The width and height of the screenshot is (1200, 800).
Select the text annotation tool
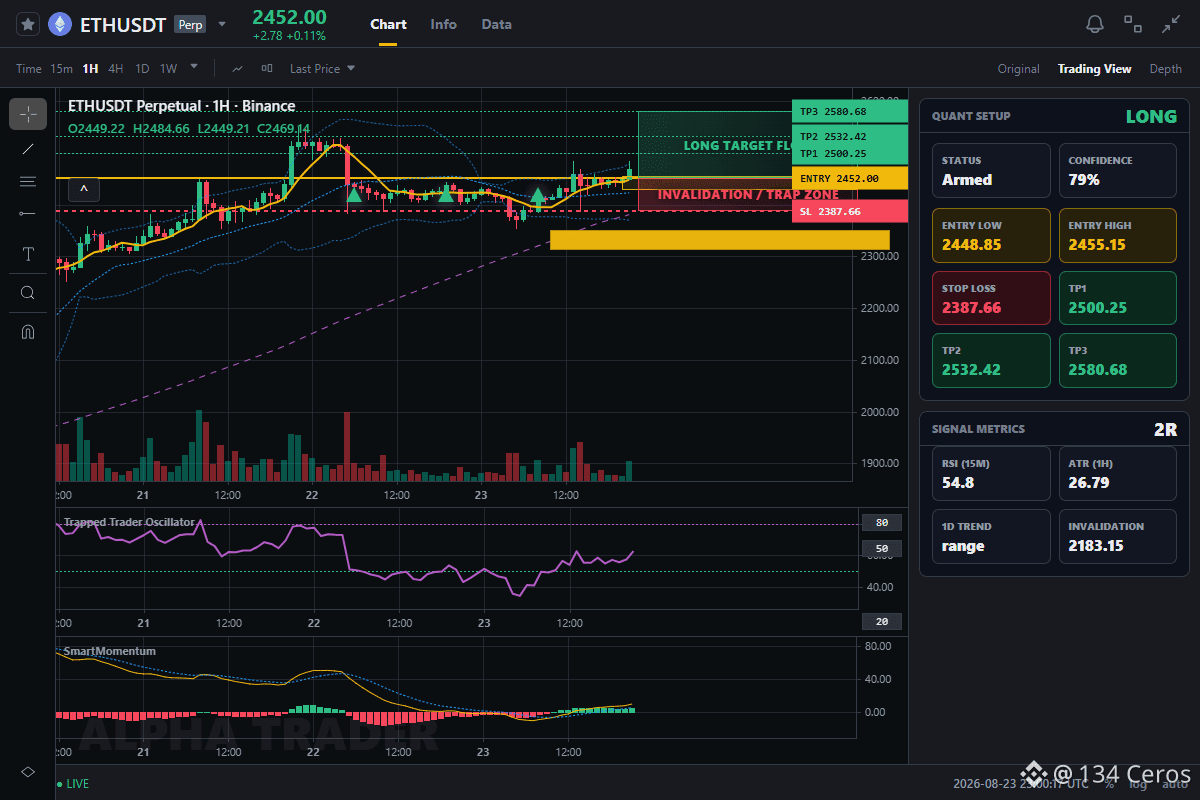click(x=28, y=254)
